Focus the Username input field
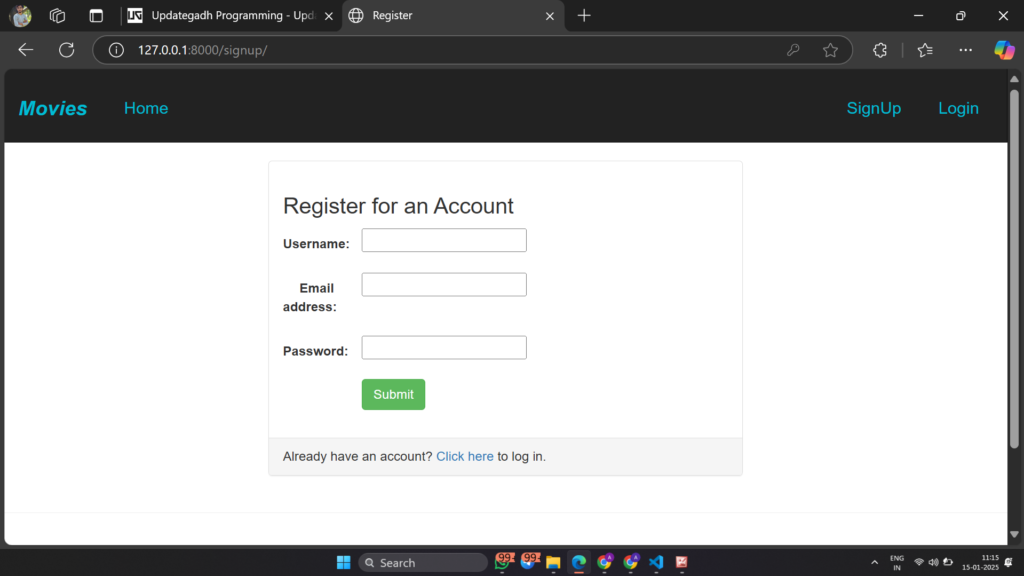Image resolution: width=1024 pixels, height=576 pixels. (x=444, y=240)
